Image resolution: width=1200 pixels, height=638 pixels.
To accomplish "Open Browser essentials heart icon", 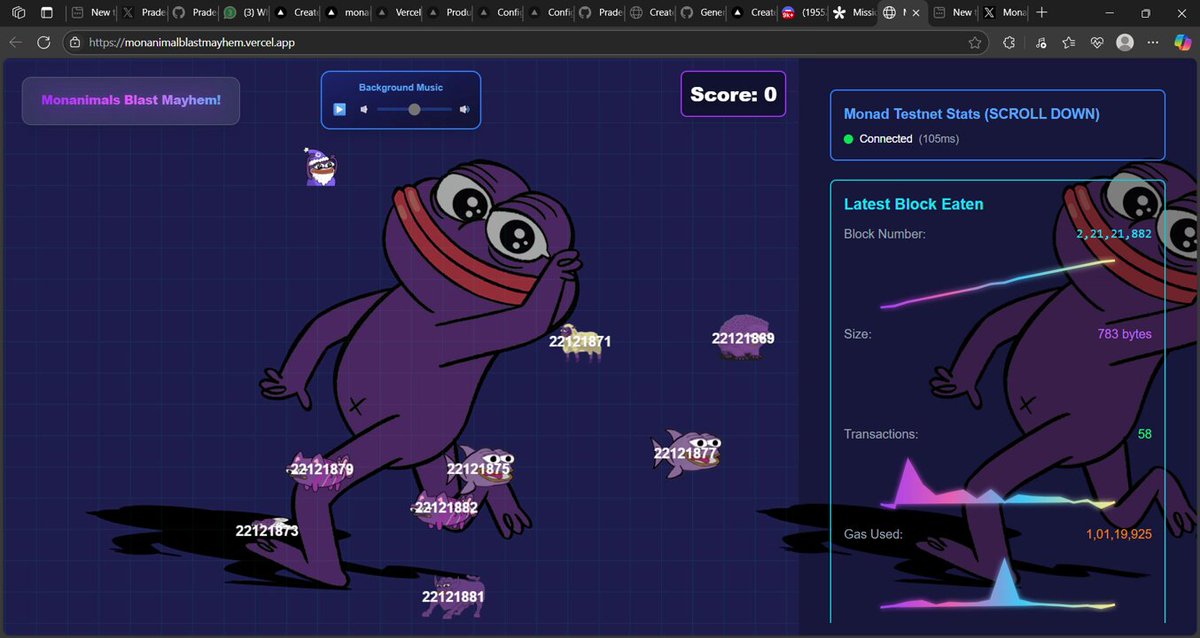I will pos(1097,43).
